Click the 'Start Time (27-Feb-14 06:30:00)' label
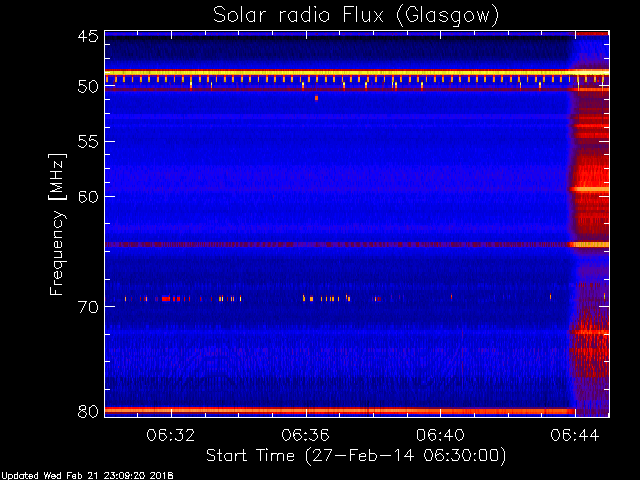This screenshot has width=640, height=480. [356, 456]
